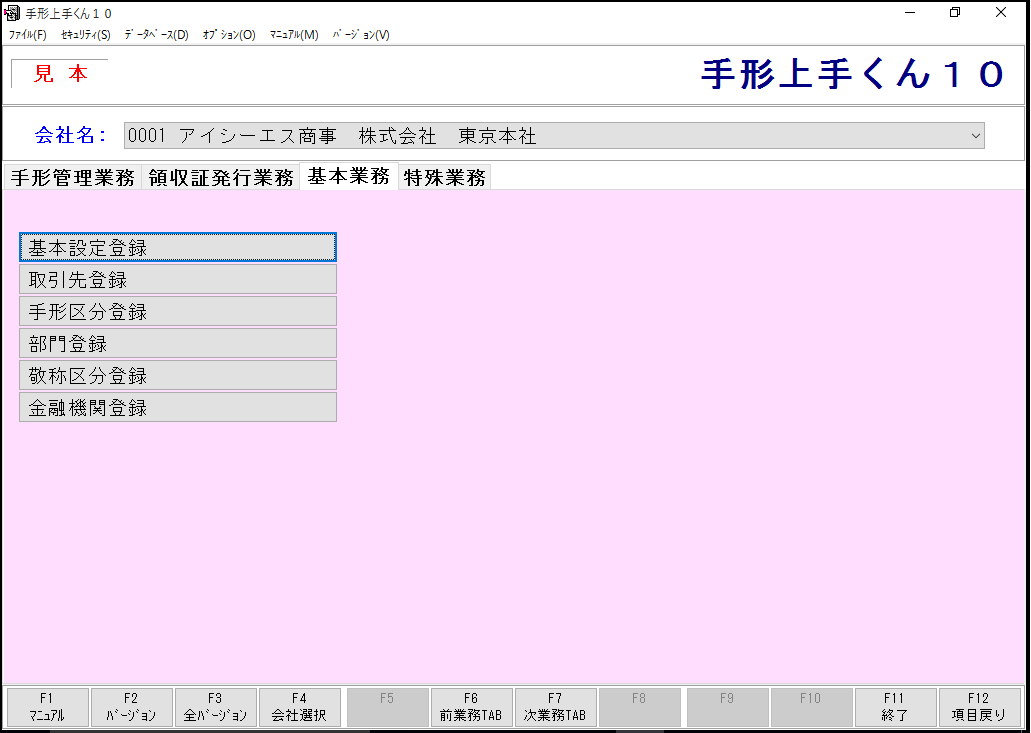
Task: Open 敬称区分登録
Action: click(178, 375)
